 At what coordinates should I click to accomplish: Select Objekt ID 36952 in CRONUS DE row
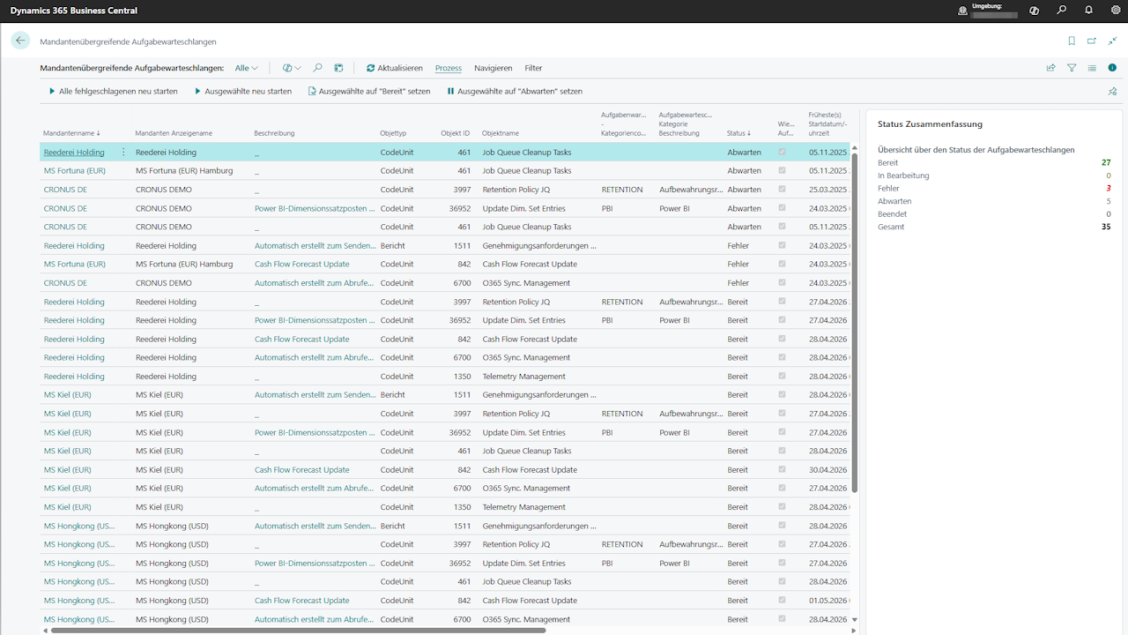coord(460,208)
